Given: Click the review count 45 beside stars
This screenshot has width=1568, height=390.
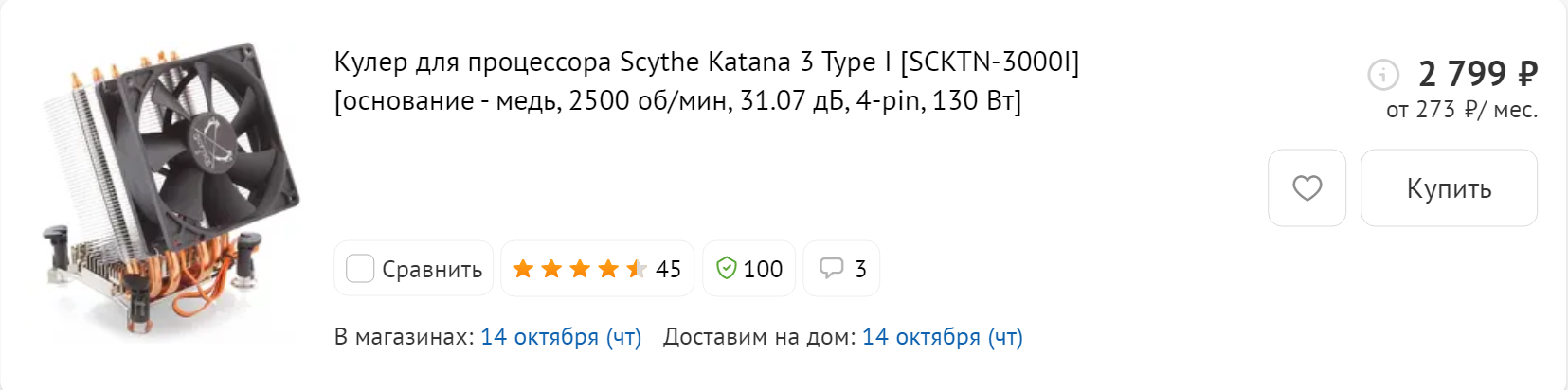Looking at the screenshot, I should point(668,270).
